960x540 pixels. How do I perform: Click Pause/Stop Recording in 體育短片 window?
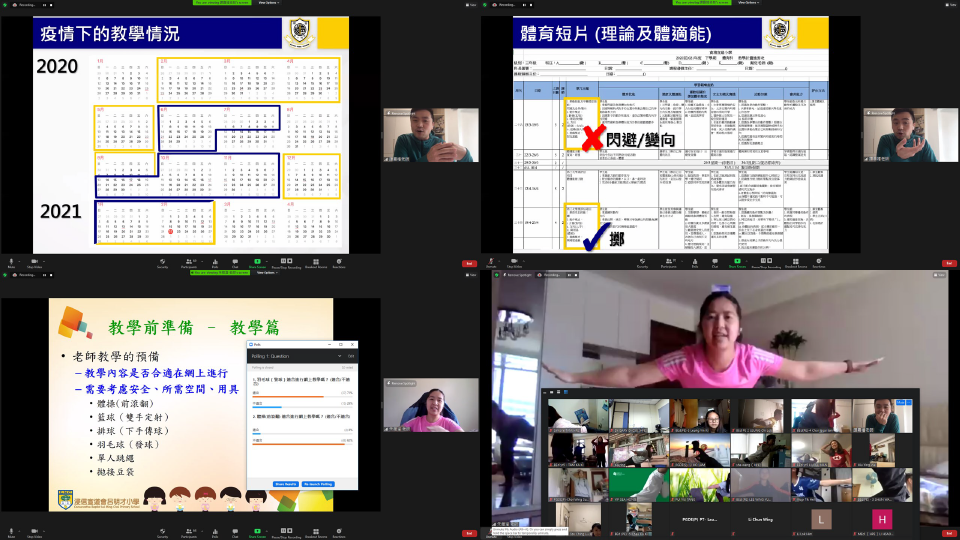pyautogui.click(x=766, y=263)
